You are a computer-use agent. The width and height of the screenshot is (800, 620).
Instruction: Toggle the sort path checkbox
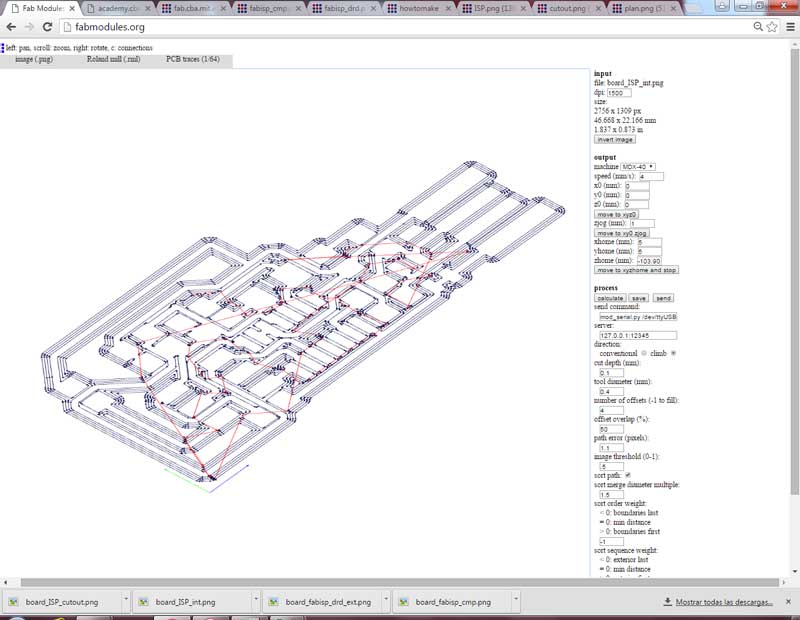click(x=628, y=475)
